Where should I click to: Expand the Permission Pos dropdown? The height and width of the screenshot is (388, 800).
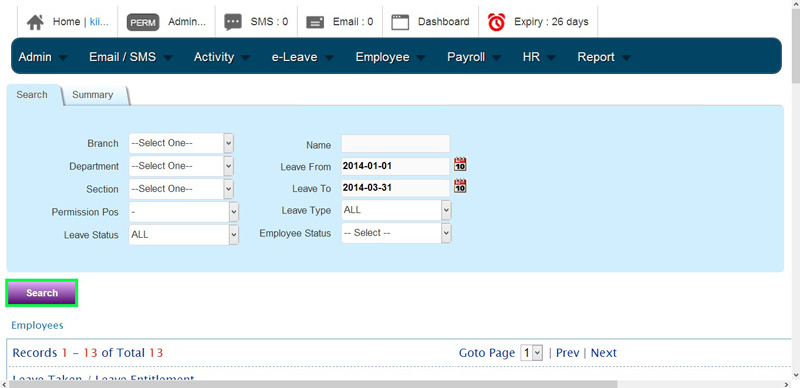184,212
